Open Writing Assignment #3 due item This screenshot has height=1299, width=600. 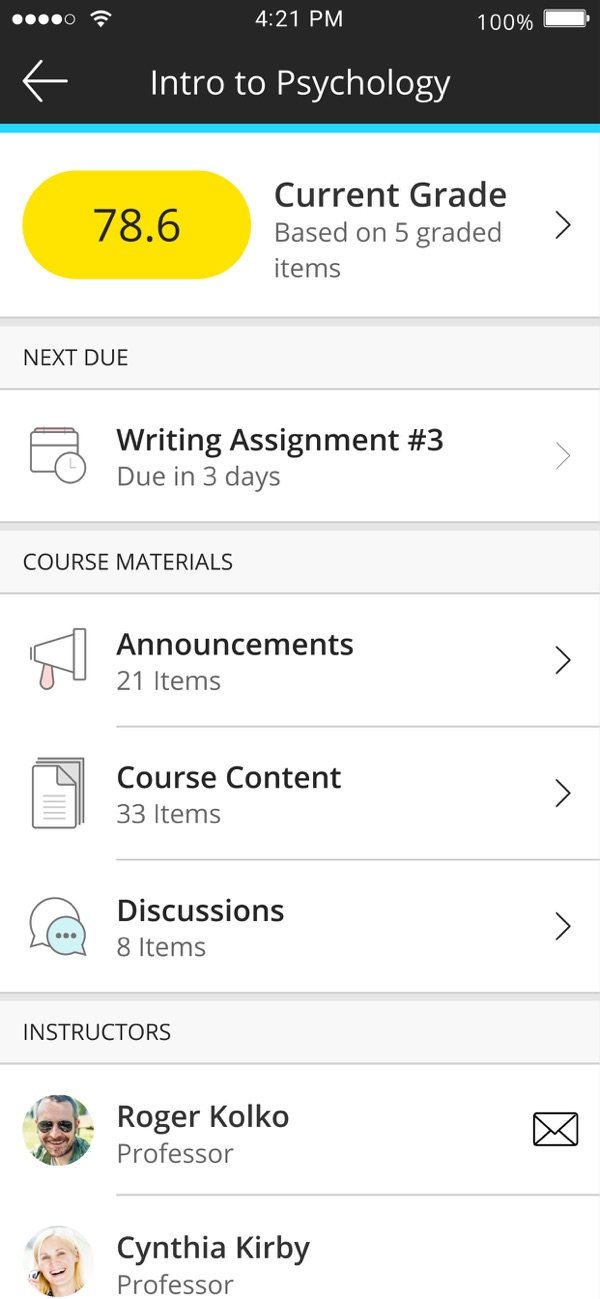coord(280,457)
